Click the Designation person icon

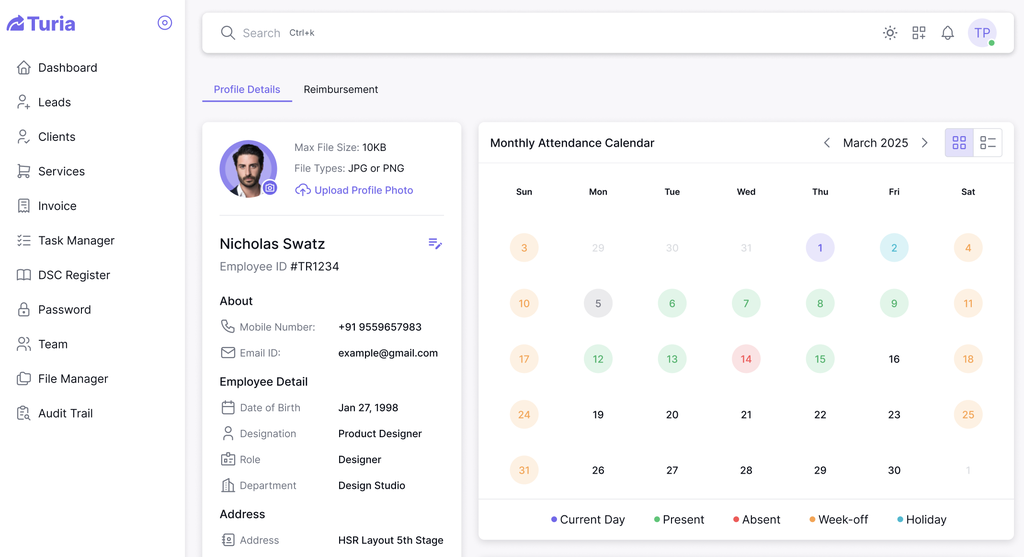coord(227,433)
